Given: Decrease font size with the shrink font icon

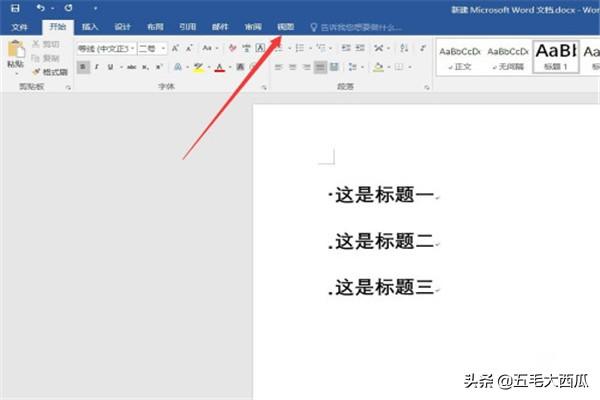Looking at the screenshot, I should click(189, 48).
